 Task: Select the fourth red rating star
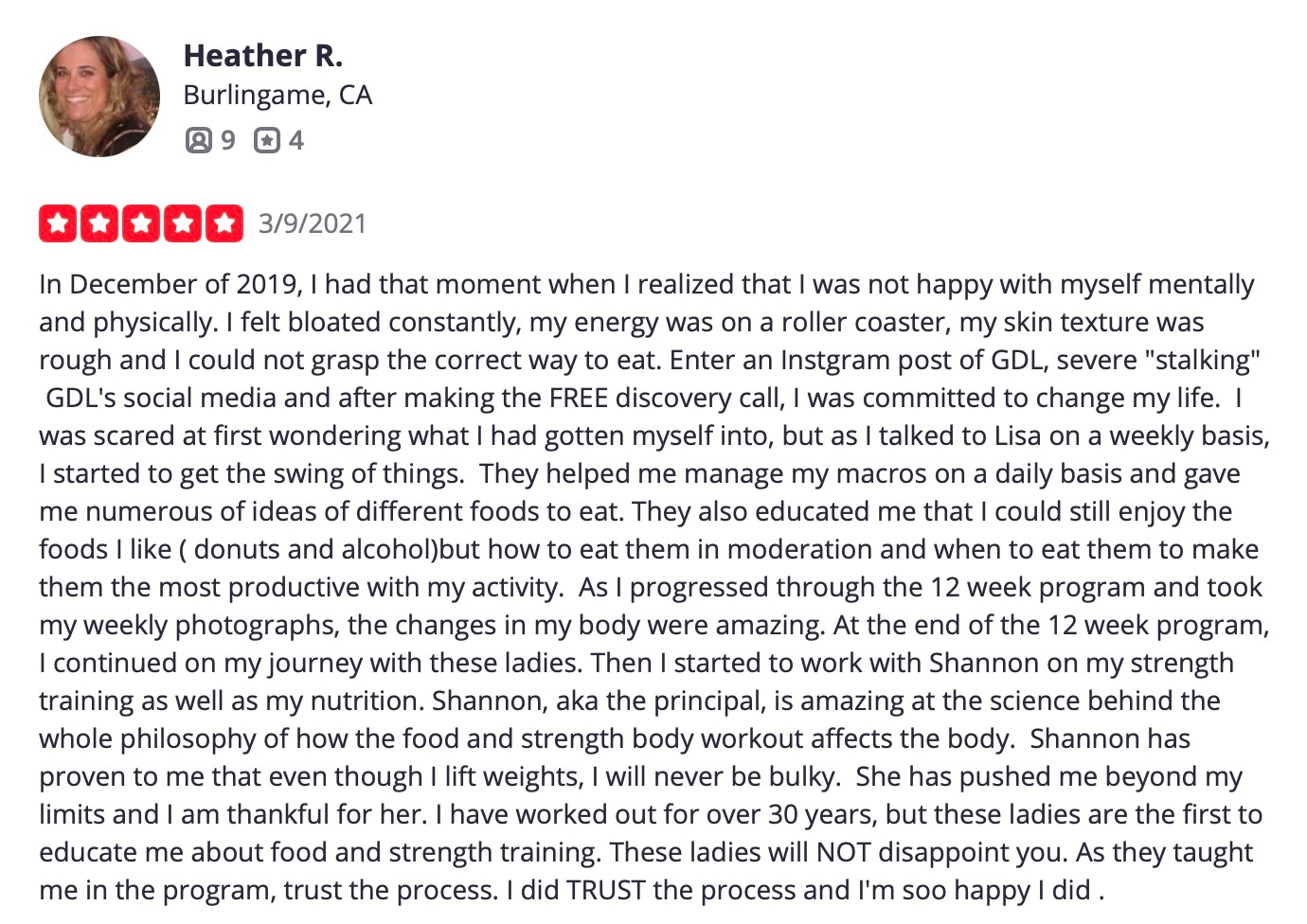183,223
